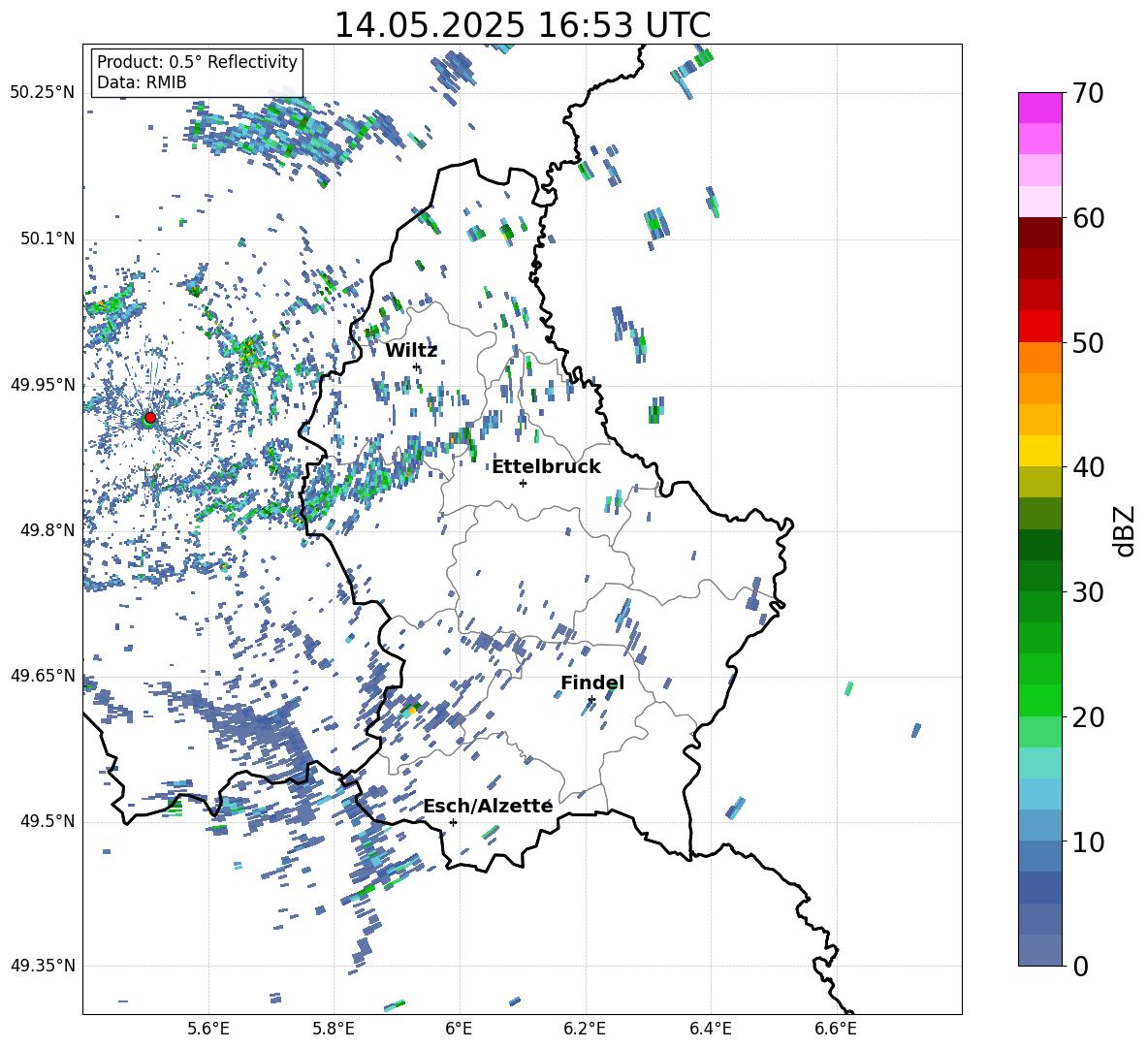Viewport: 1148px width, 1048px height.
Task: Click the red radar site marker dot
Action: (x=150, y=418)
